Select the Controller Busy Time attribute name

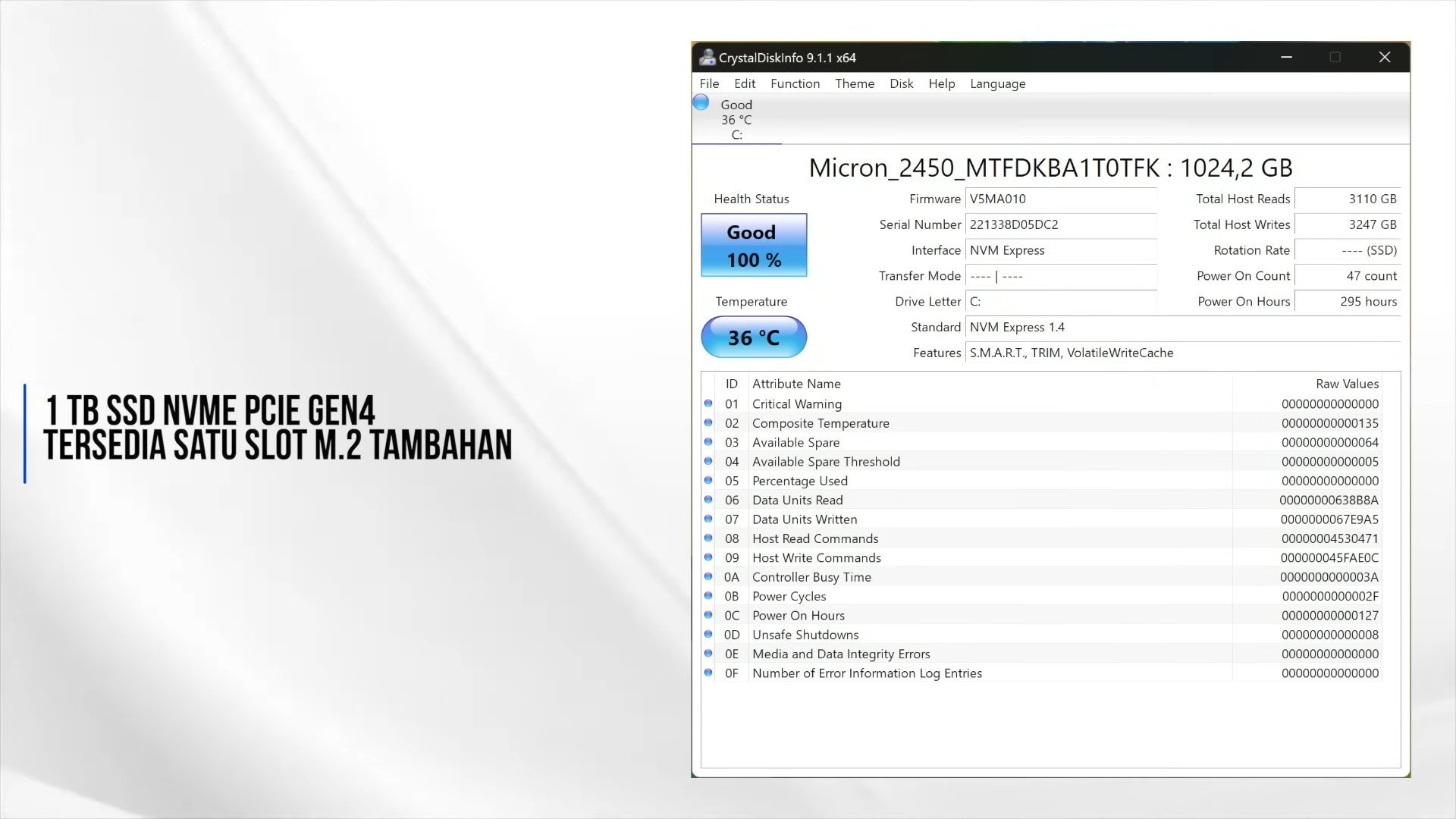pos(811,577)
